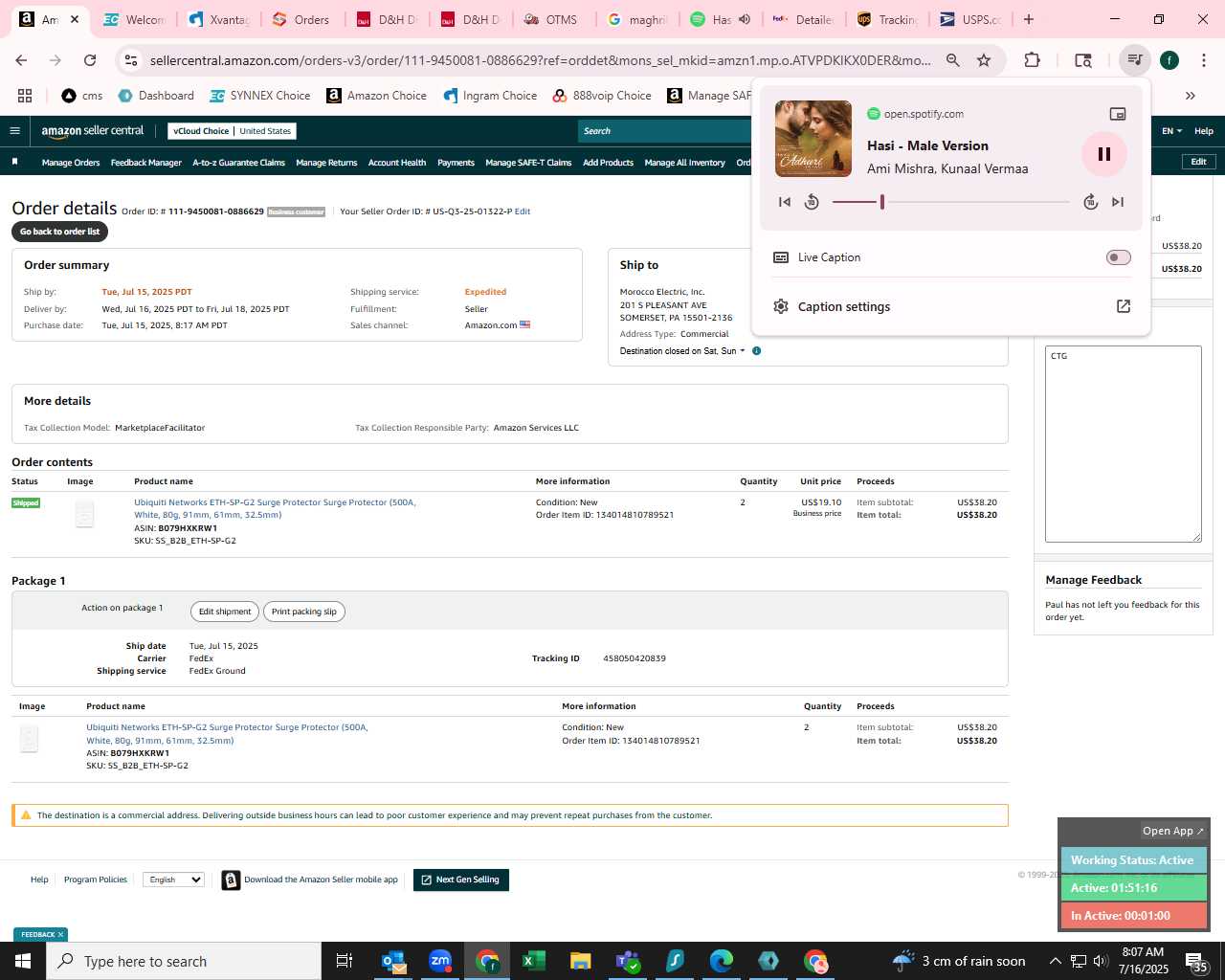This screenshot has height=980, width=1225.
Task: Bookmark this page with star icon
Action: 983,60
